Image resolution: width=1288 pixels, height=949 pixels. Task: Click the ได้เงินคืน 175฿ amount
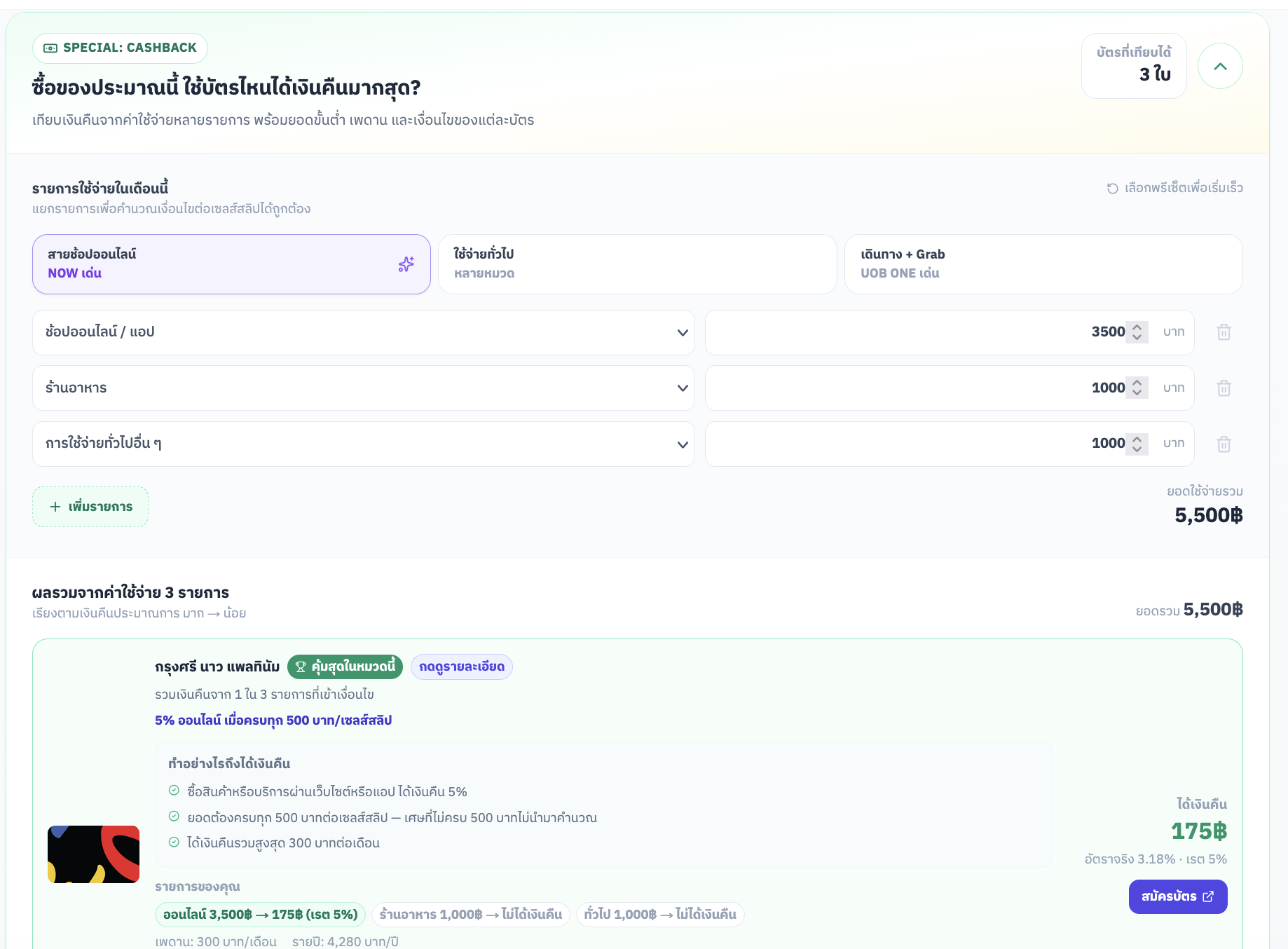pos(1199,831)
